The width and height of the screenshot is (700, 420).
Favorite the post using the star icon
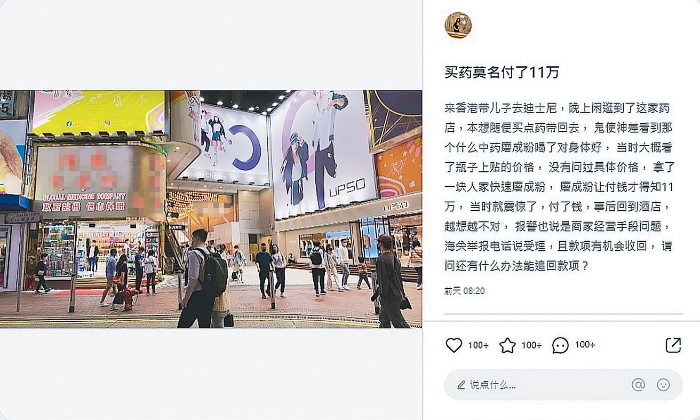[507, 345]
